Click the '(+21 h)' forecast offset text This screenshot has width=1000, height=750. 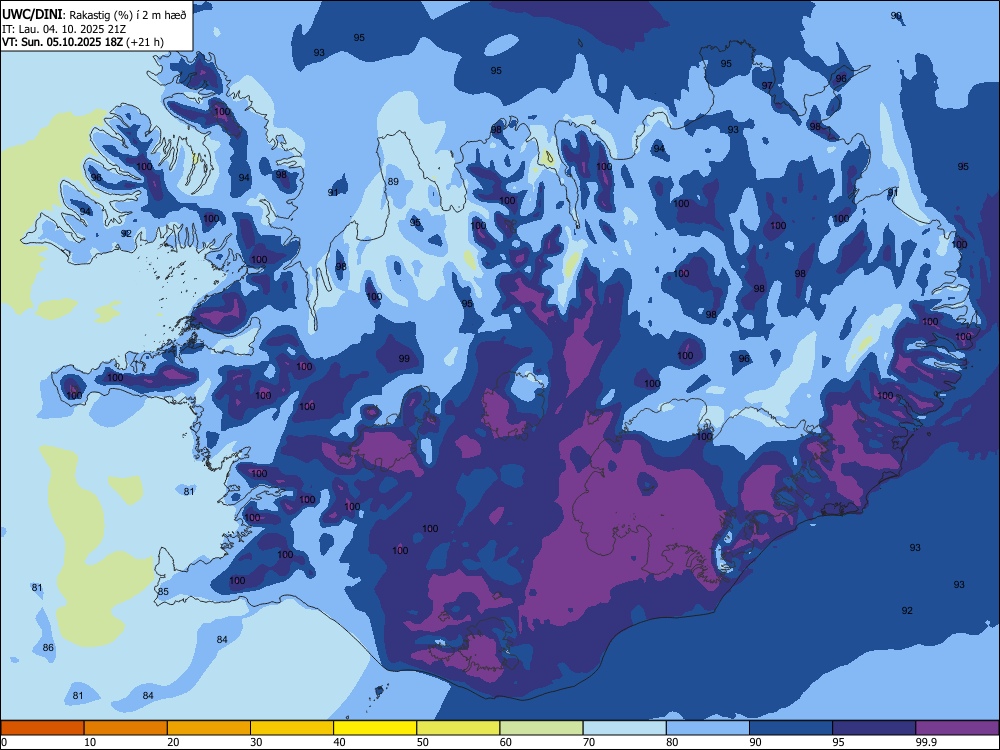pos(145,42)
